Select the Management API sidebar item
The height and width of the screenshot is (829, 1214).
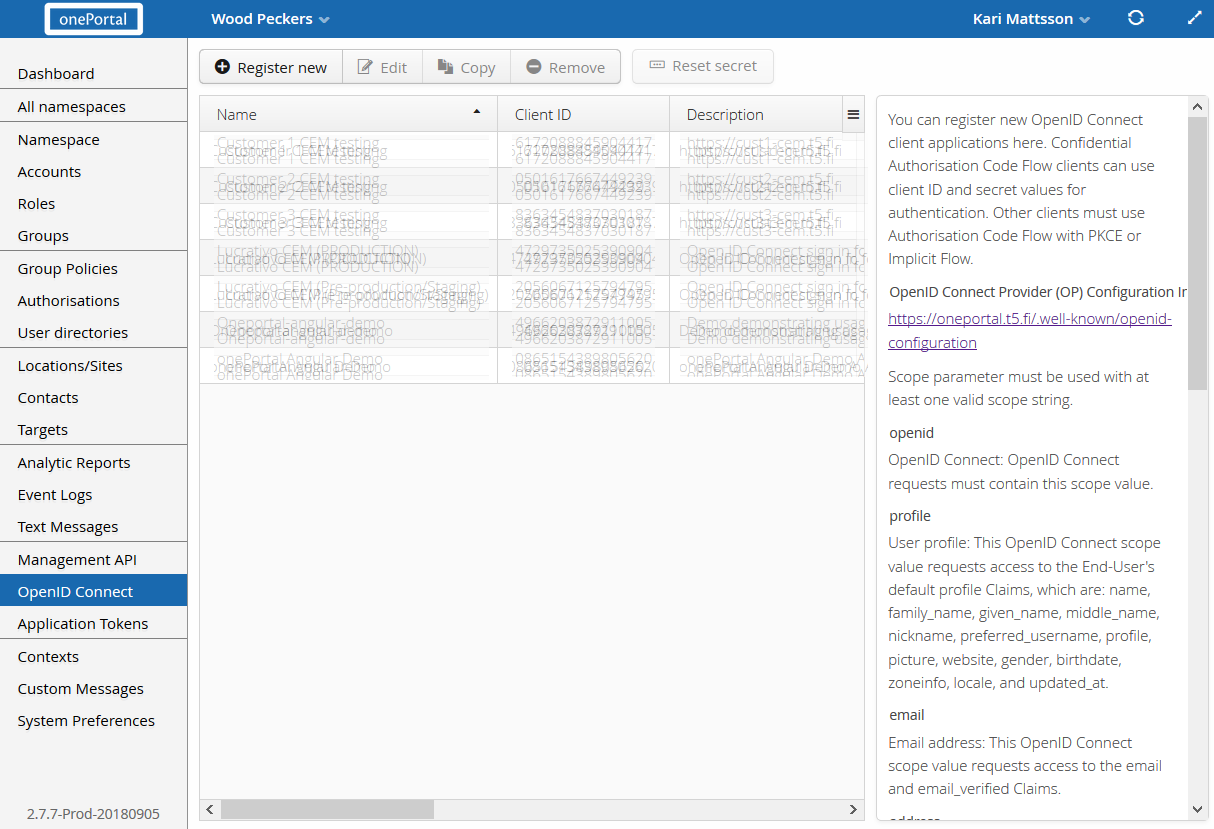point(77,559)
